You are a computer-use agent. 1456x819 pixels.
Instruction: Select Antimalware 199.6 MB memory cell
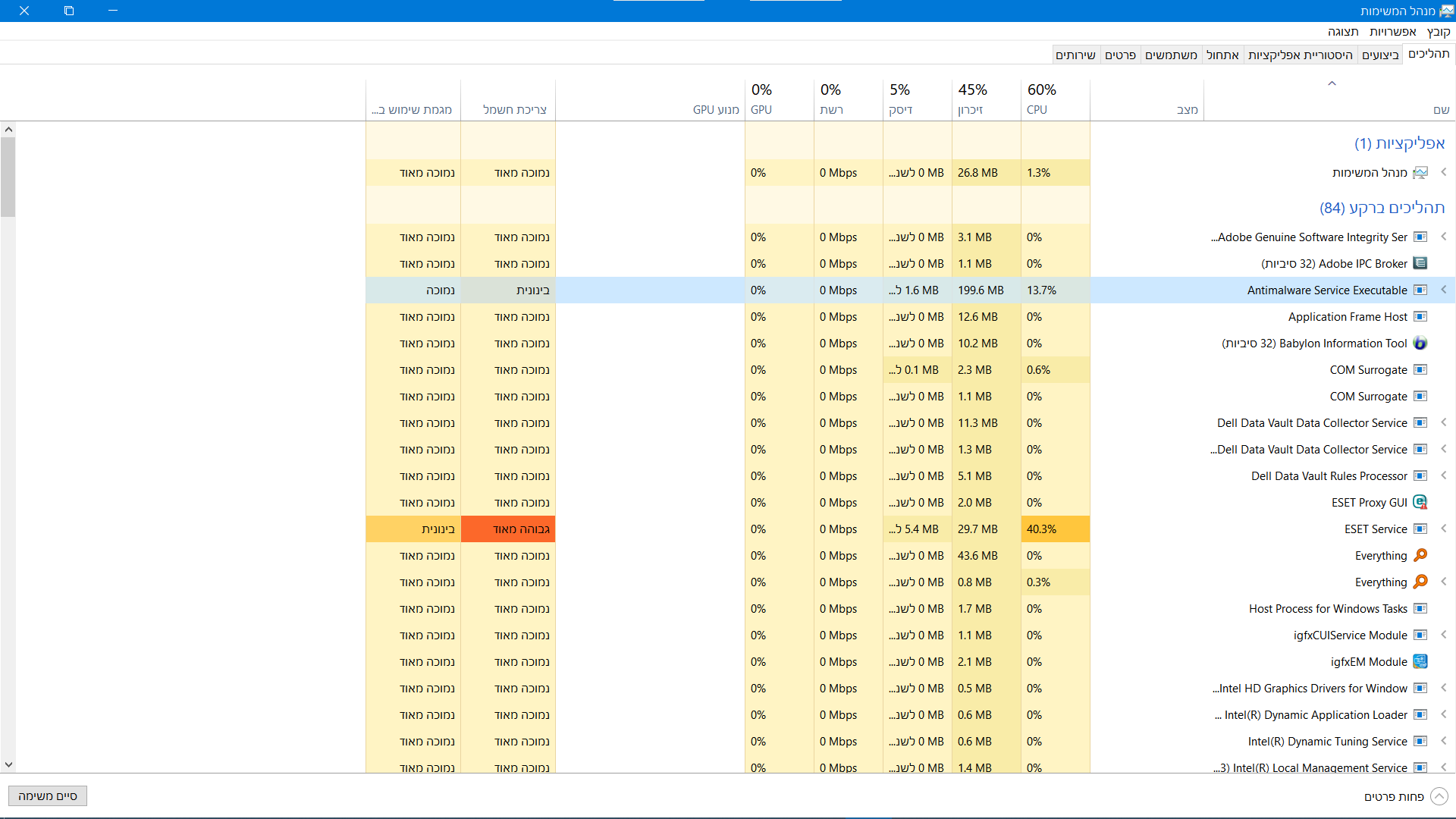pyautogui.click(x=986, y=290)
